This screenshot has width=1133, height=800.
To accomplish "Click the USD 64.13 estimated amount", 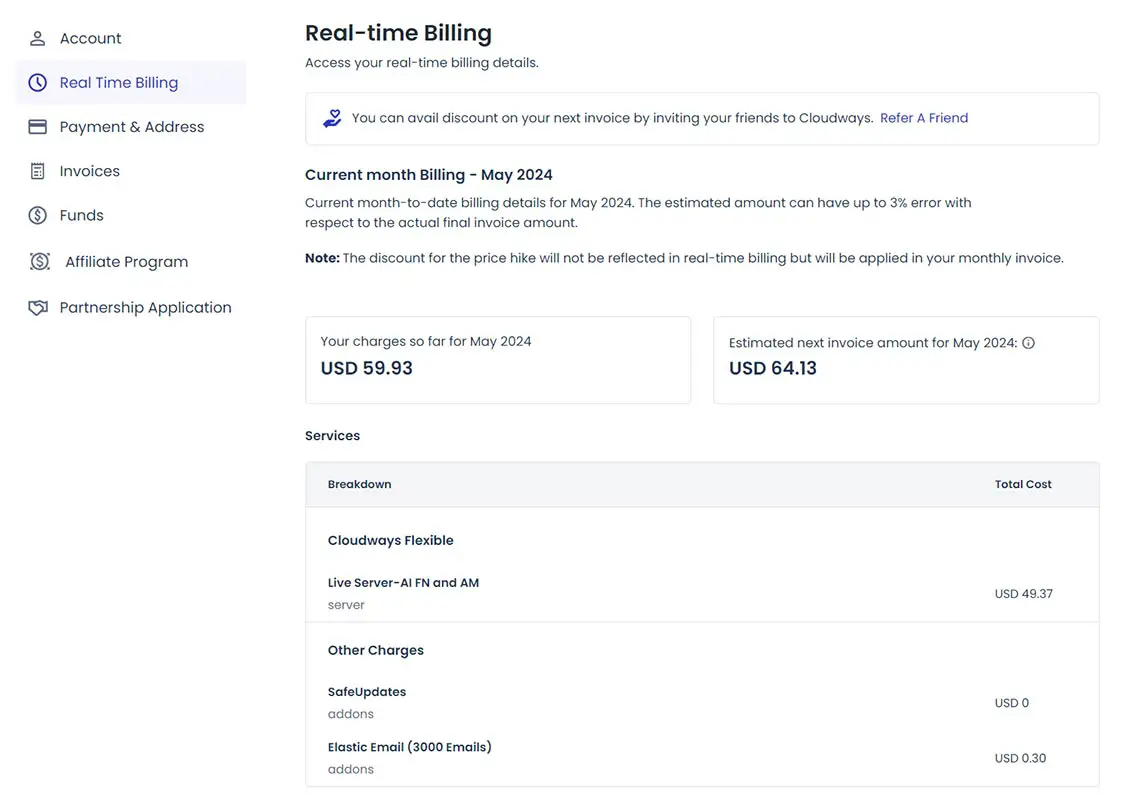I will (772, 369).
